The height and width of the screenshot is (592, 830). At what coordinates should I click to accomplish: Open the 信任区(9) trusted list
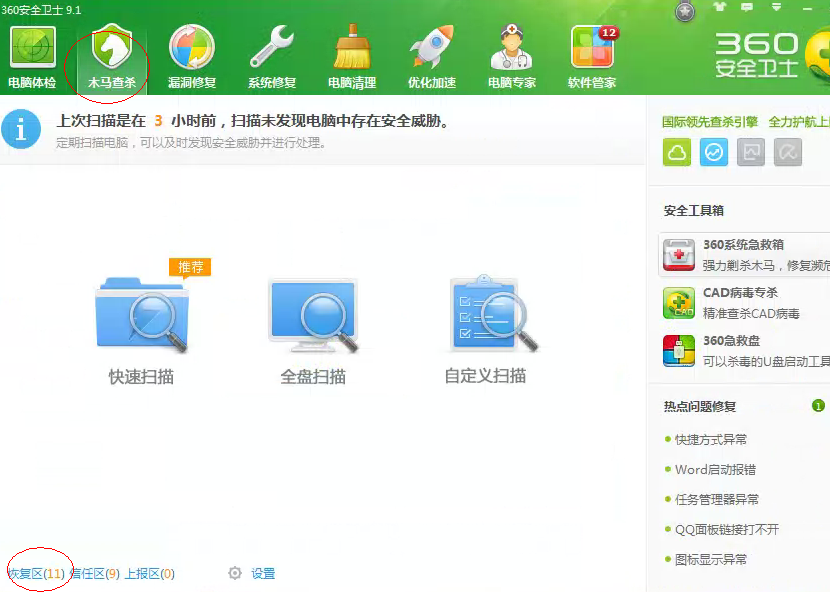(94, 573)
